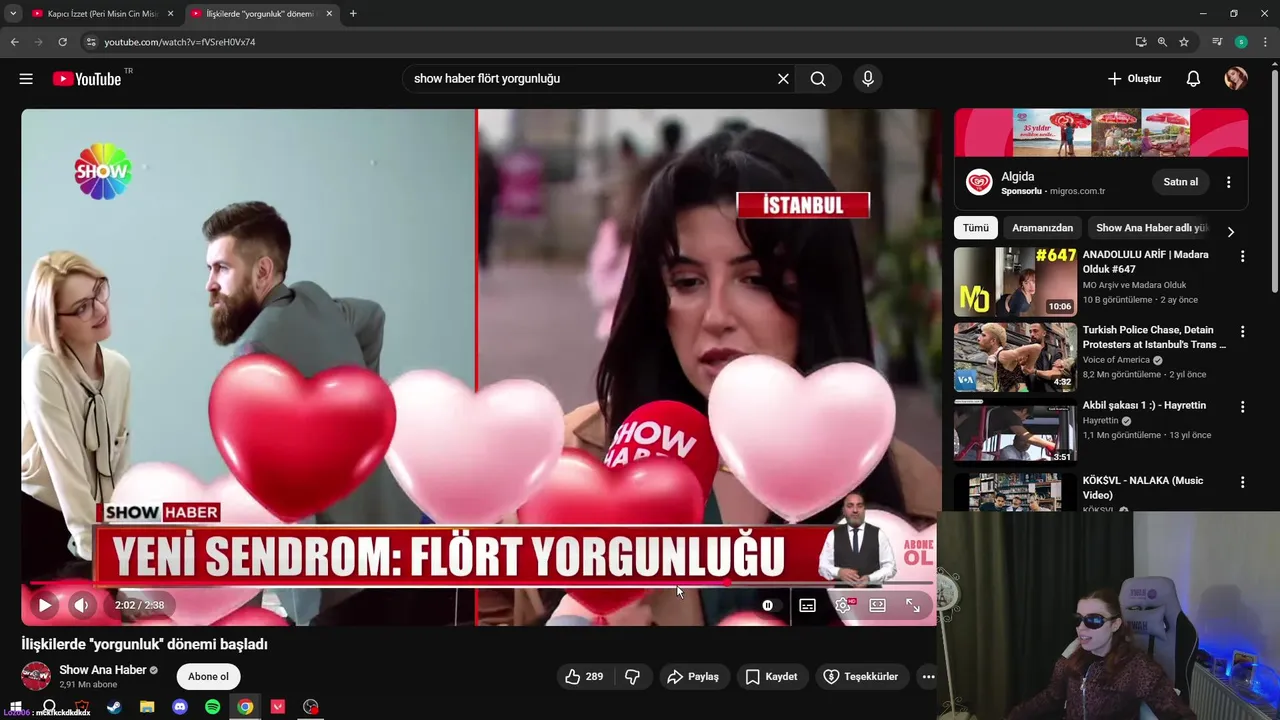Open options for Akbil şakası video
Image resolution: width=1280 pixels, height=720 pixels.
1243,407
